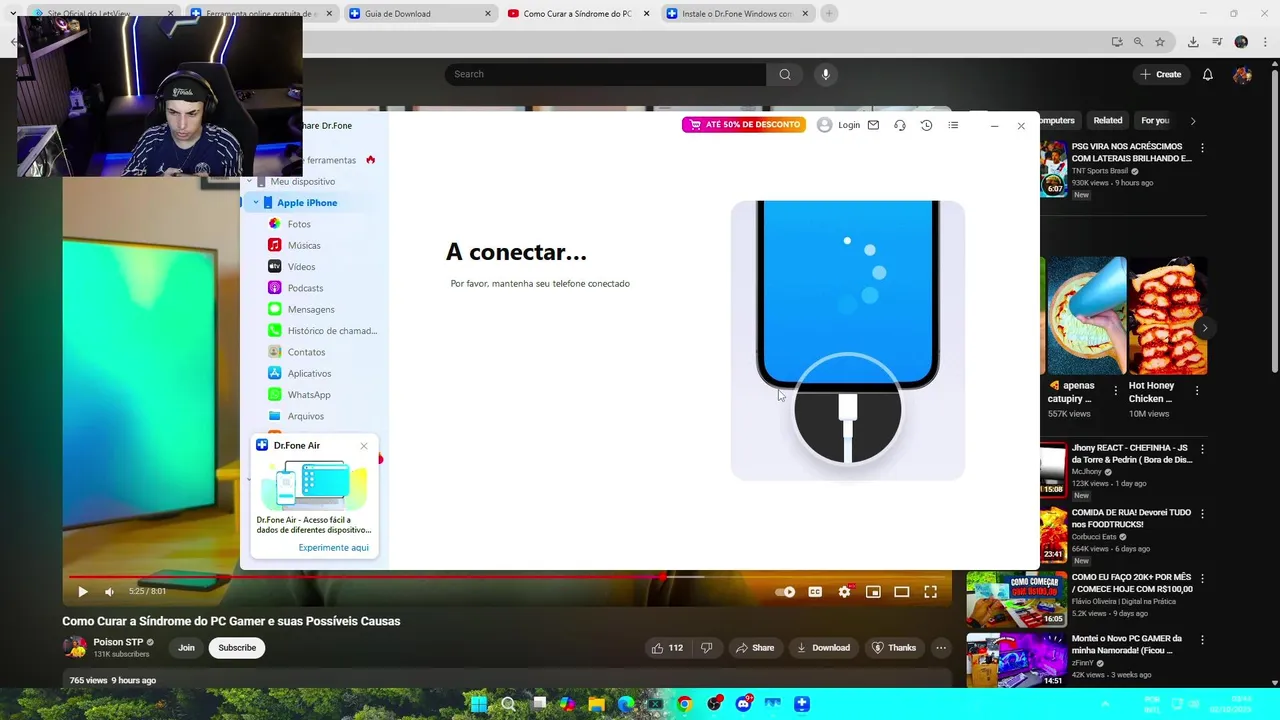
Task: Click the Dr.Fone user avatar icon
Action: coord(824,125)
